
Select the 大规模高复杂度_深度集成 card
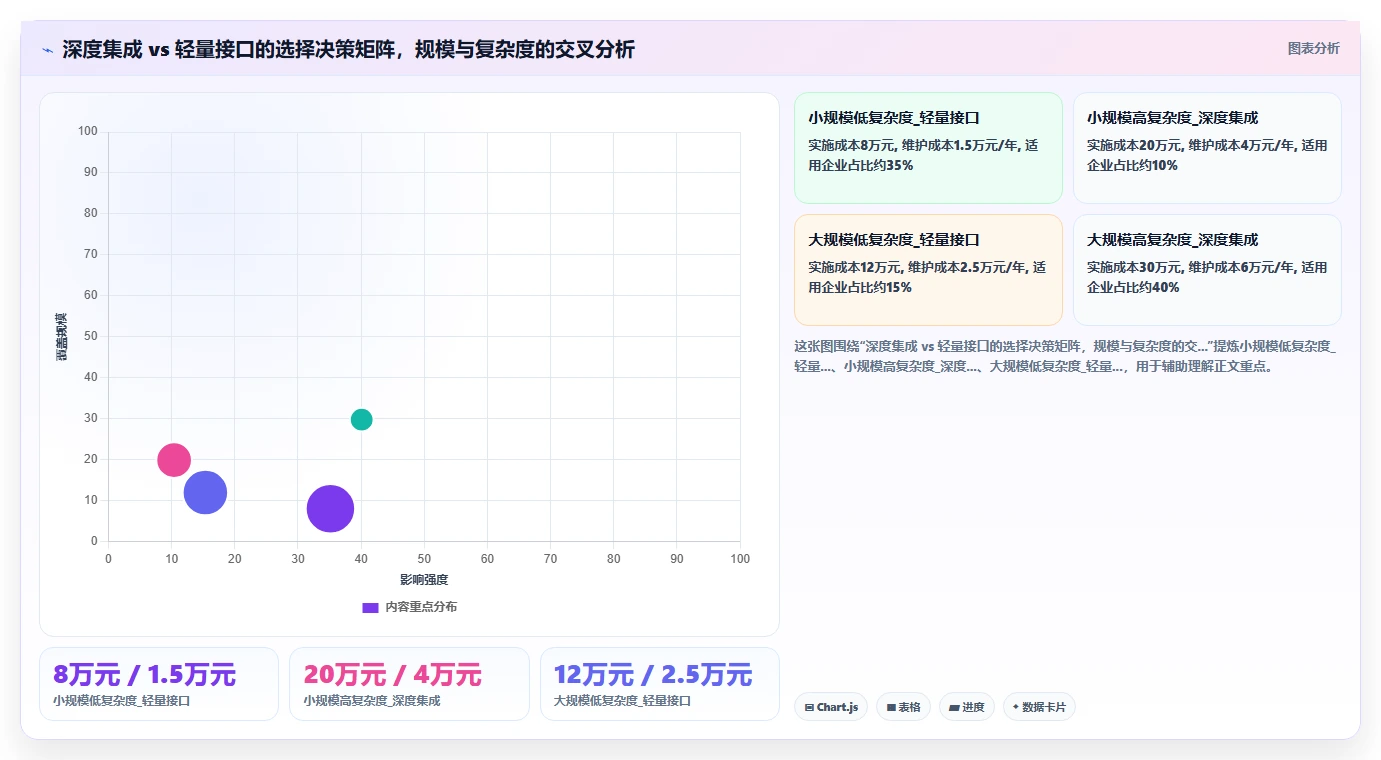coord(1207,270)
